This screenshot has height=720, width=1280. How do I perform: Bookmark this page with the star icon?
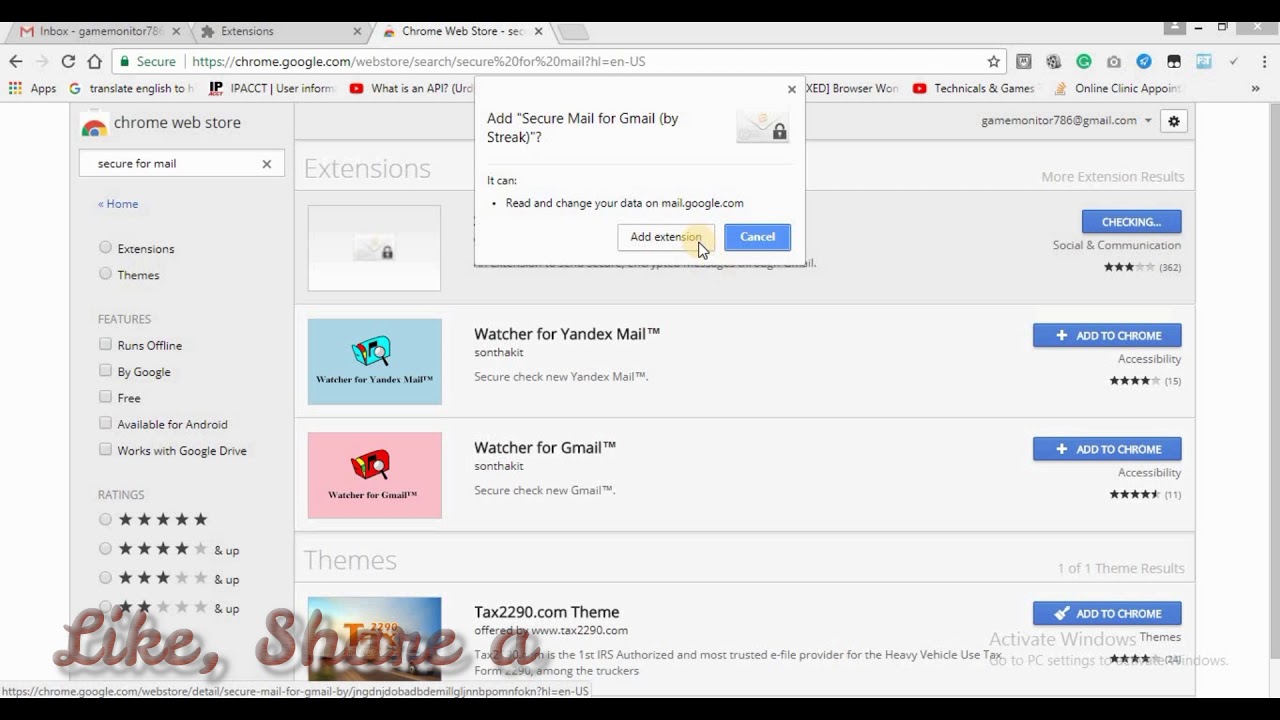[x=993, y=61]
